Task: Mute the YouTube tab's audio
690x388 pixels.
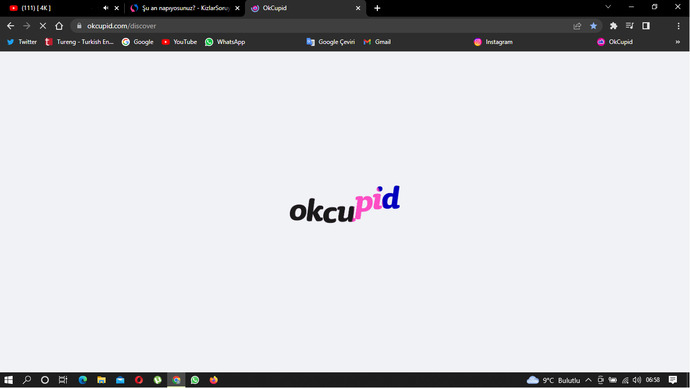Action: click(x=106, y=8)
